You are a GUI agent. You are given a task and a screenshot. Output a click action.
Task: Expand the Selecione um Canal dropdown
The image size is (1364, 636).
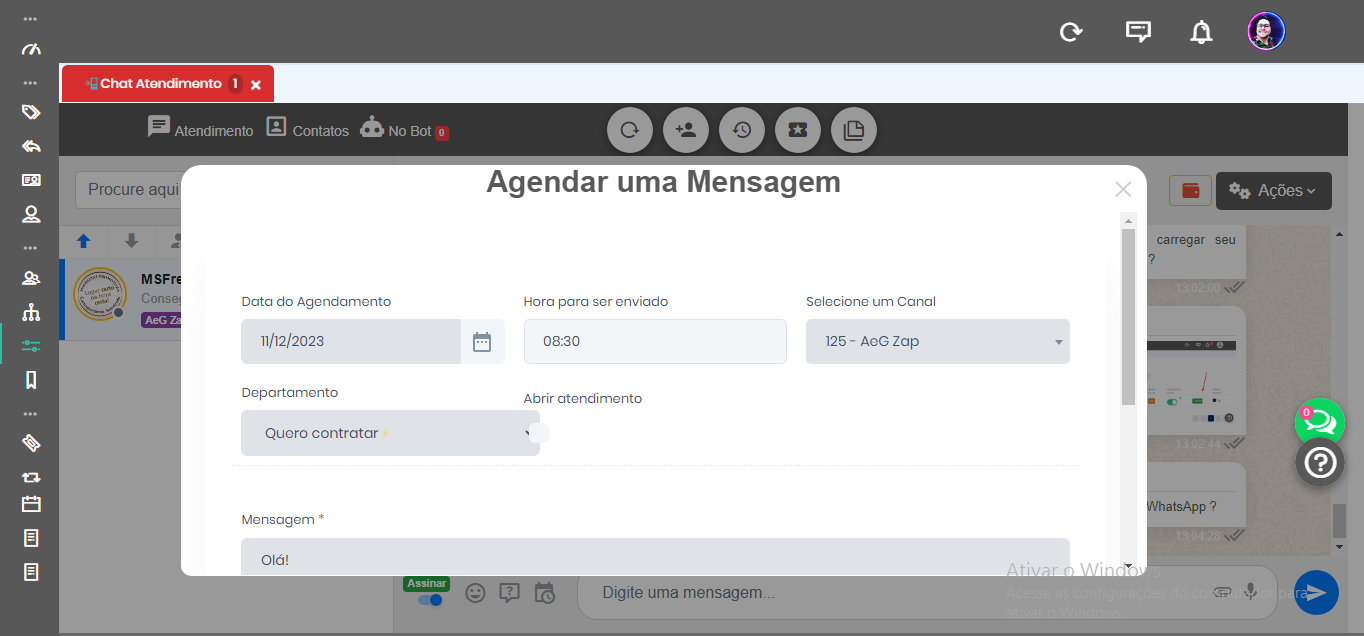[x=937, y=342]
